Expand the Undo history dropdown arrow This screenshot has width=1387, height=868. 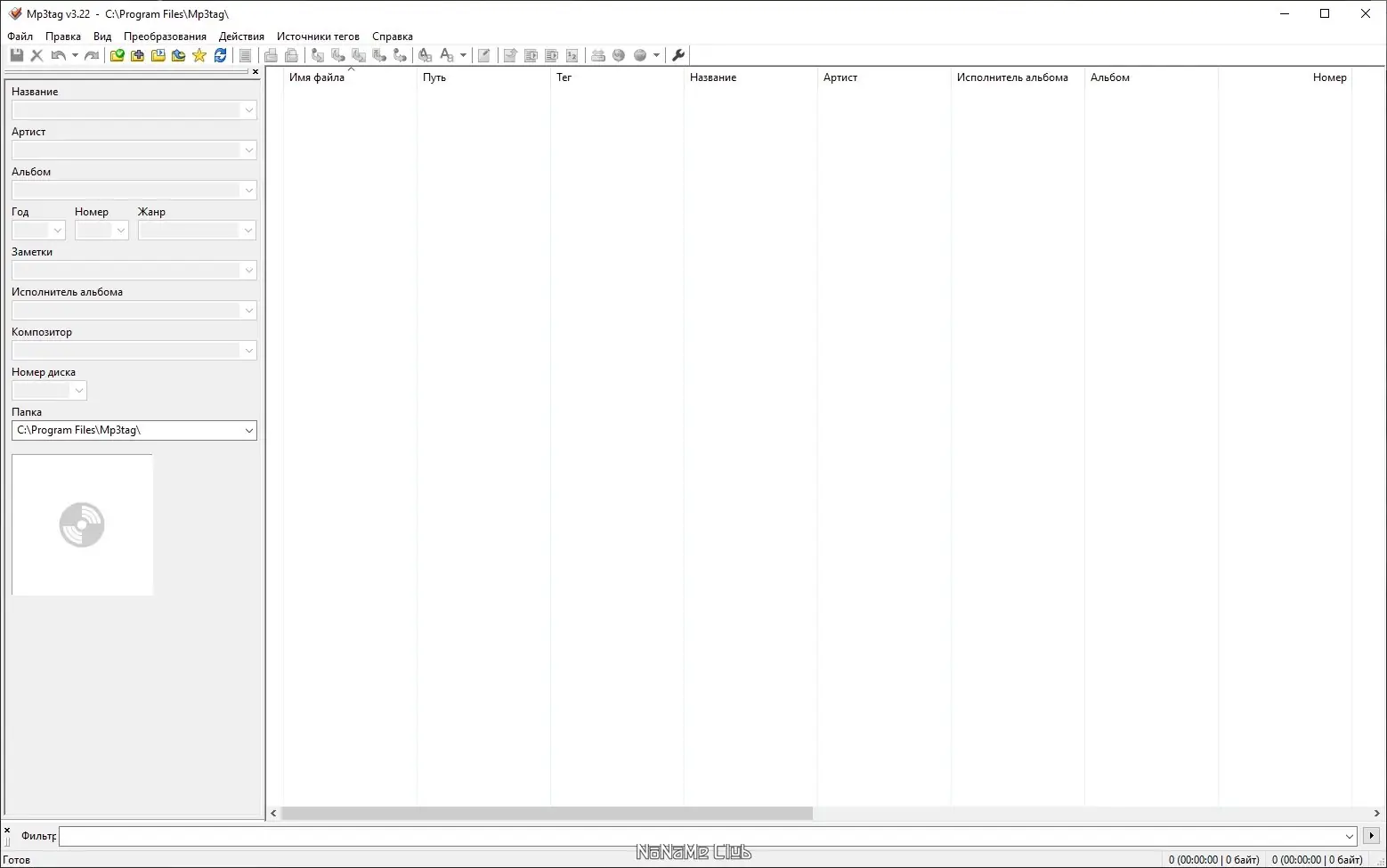(x=75, y=55)
